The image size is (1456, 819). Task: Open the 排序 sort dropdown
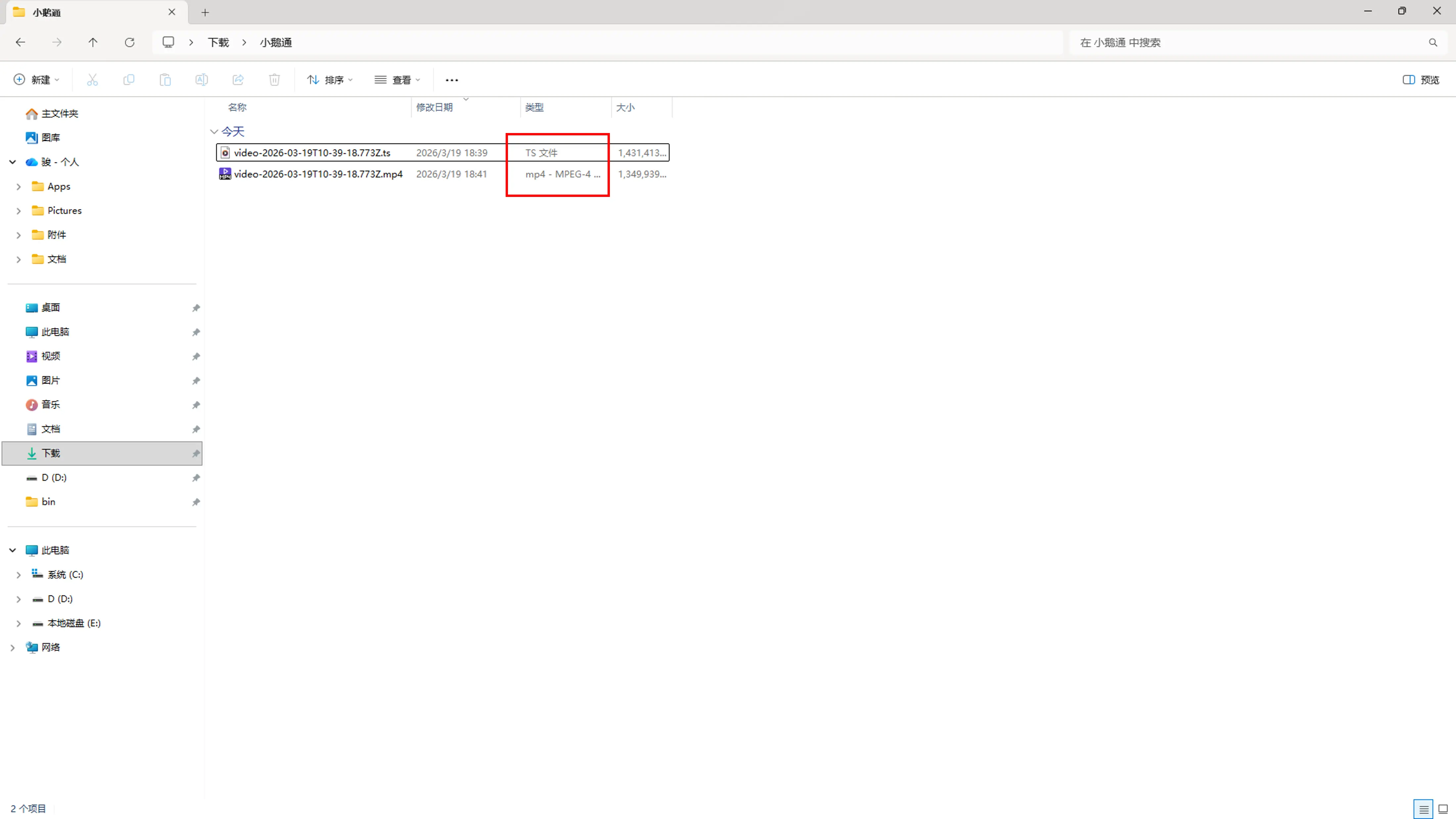(330, 80)
